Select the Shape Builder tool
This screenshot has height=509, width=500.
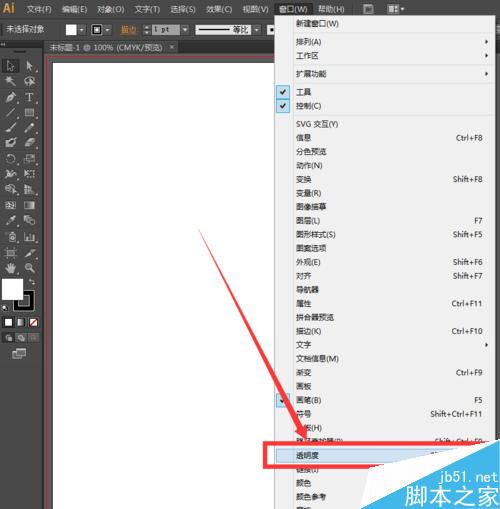pos(10,189)
